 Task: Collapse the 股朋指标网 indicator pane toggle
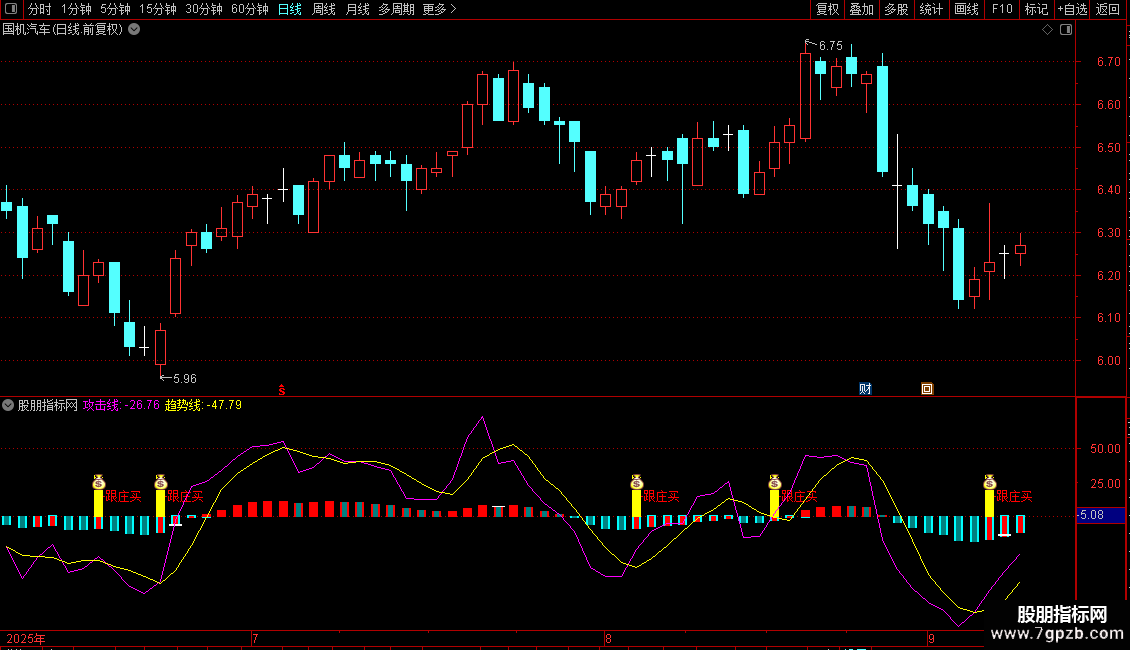8,405
